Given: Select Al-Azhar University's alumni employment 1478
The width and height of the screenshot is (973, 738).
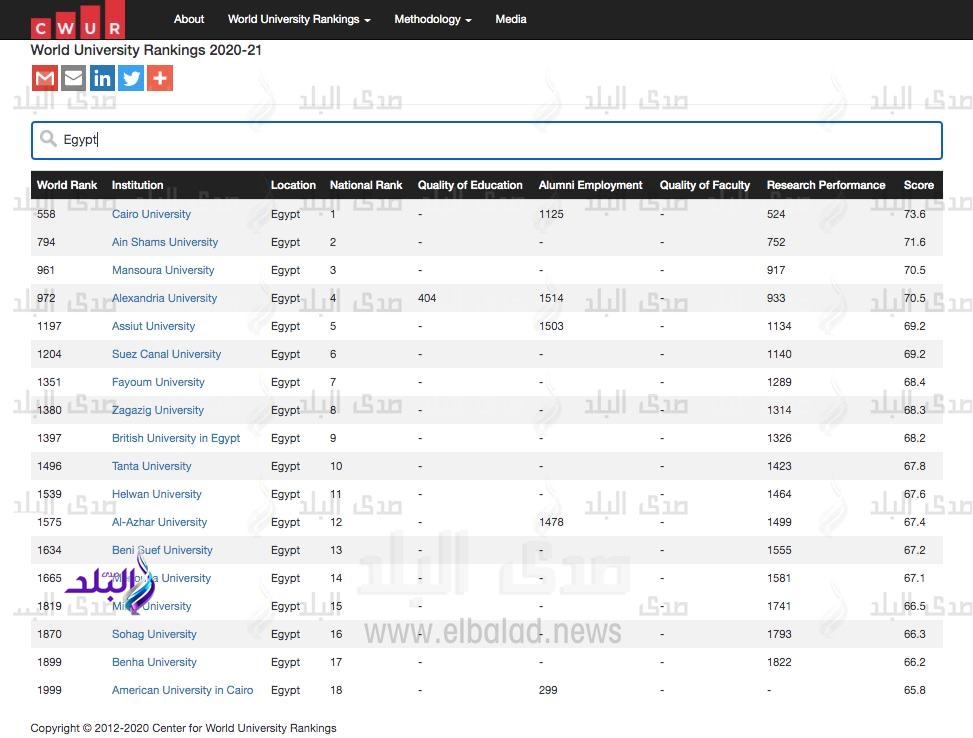Looking at the screenshot, I should tap(551, 522).
